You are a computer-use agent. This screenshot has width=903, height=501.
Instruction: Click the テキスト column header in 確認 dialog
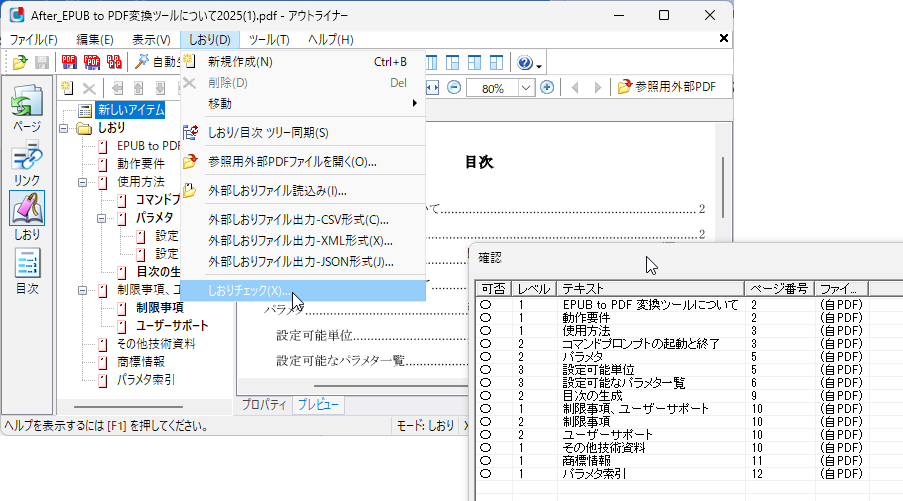click(651, 289)
